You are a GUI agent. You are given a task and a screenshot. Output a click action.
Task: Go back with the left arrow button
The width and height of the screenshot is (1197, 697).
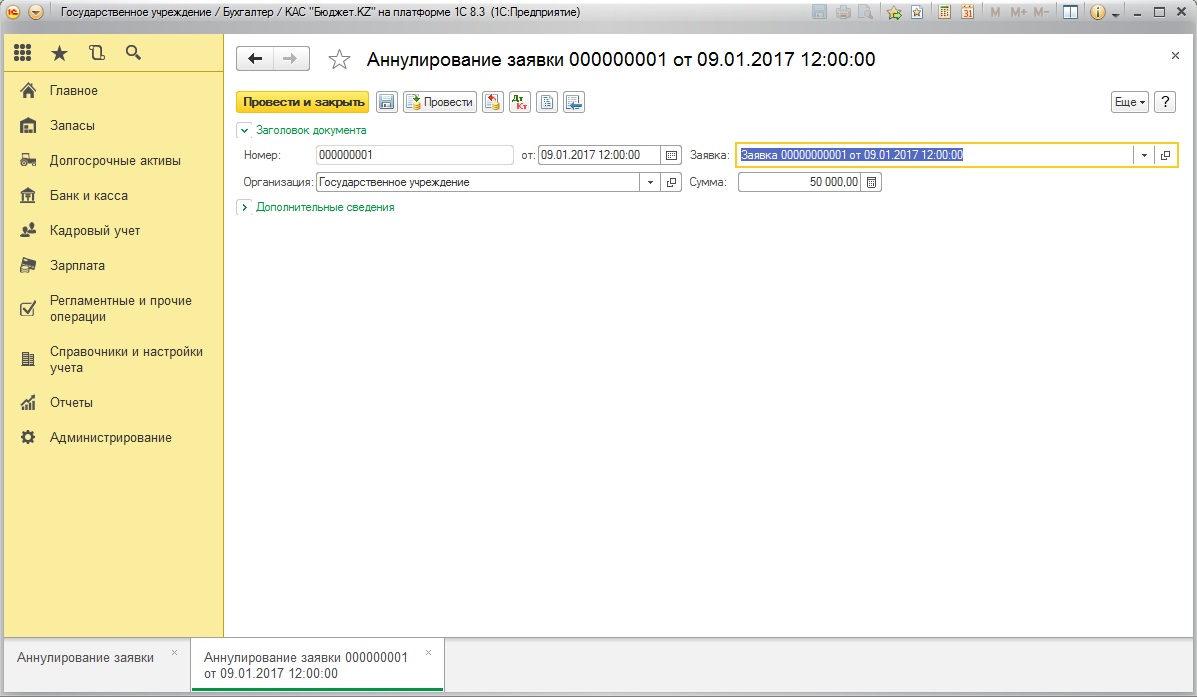coord(255,59)
